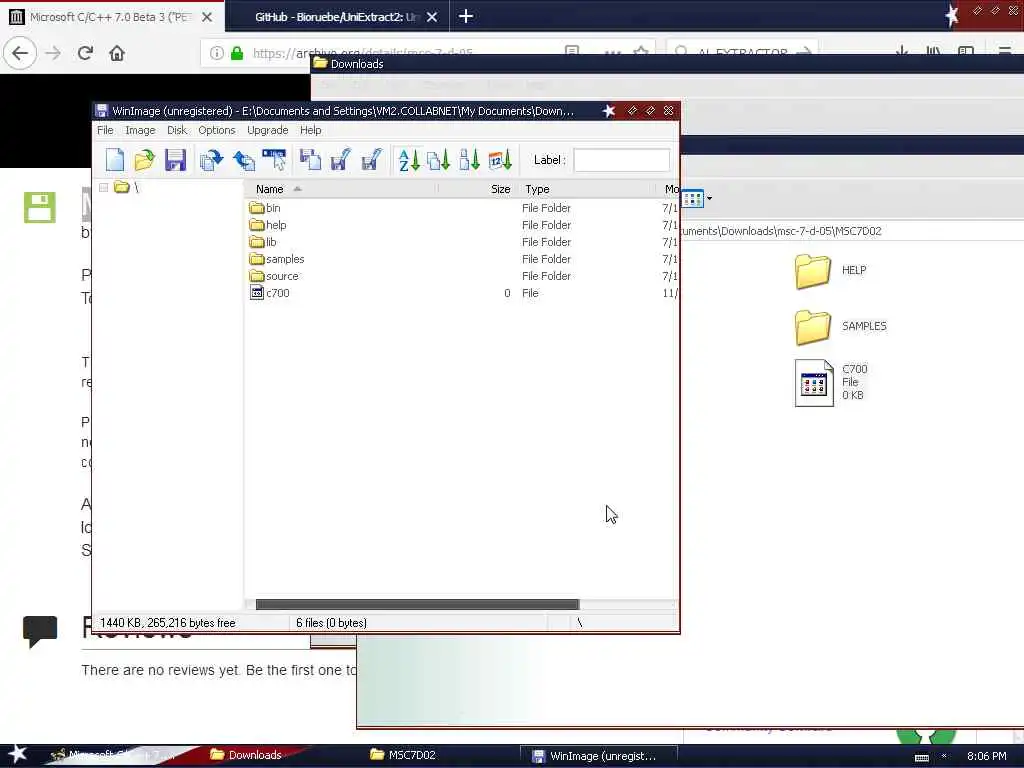Click the Name column header in WinImage
This screenshot has width=1024, height=768.
(x=340, y=189)
